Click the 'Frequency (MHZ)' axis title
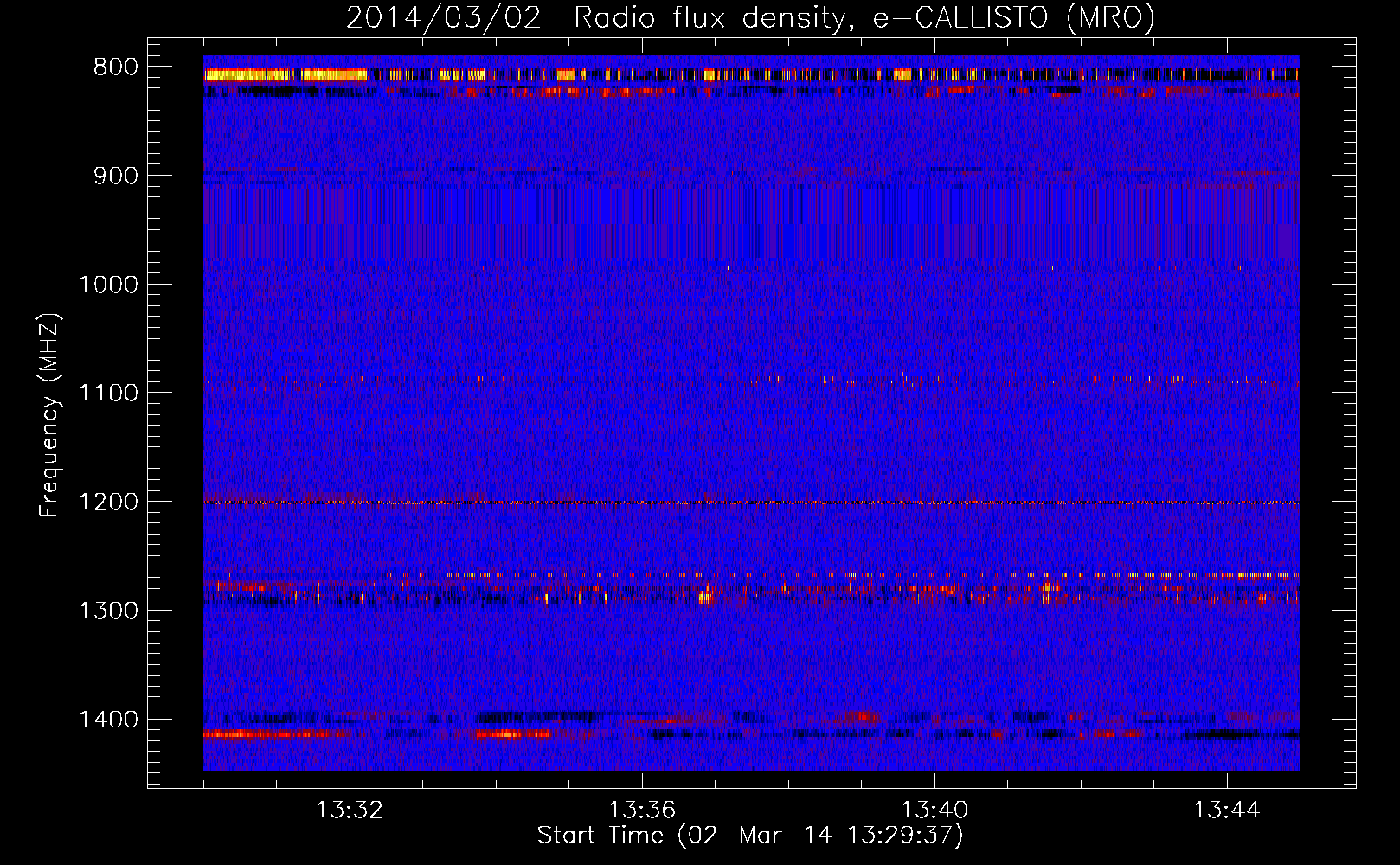1400x865 pixels. pos(49,414)
